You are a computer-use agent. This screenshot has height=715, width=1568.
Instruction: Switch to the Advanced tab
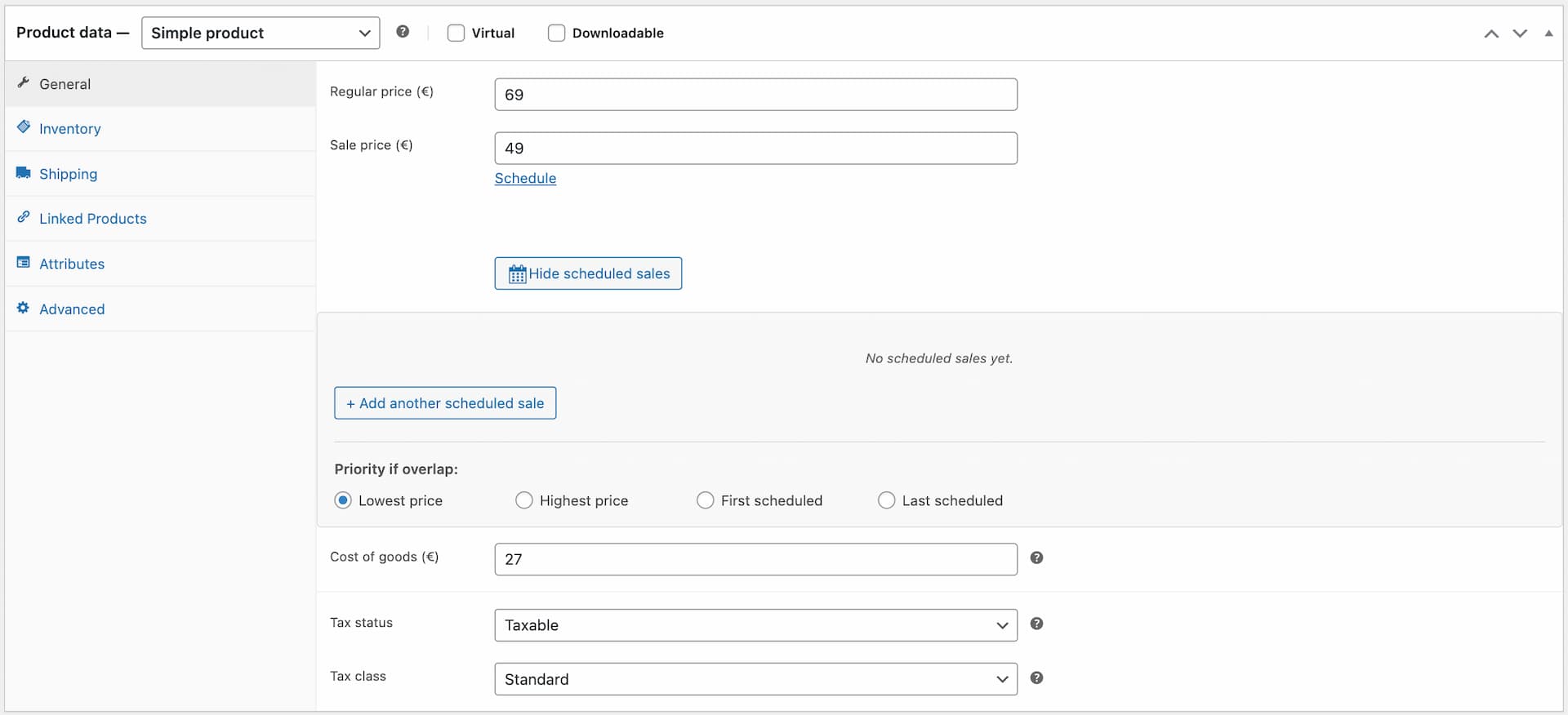point(160,309)
